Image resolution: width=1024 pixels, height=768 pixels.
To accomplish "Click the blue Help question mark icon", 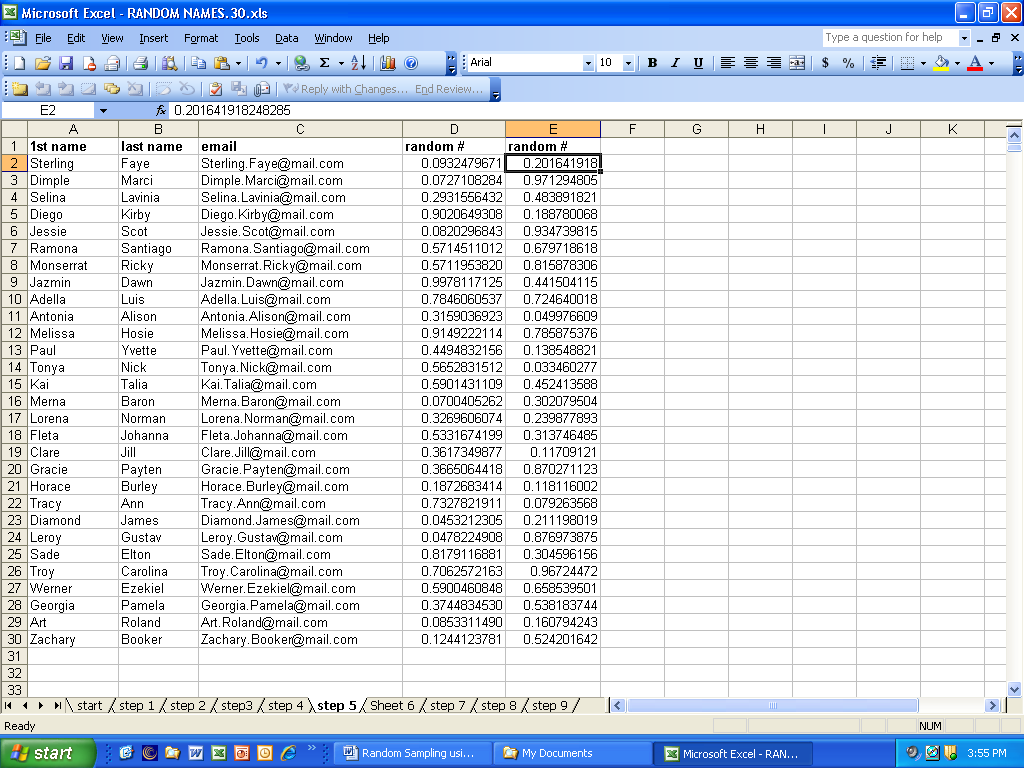I will pos(411,63).
